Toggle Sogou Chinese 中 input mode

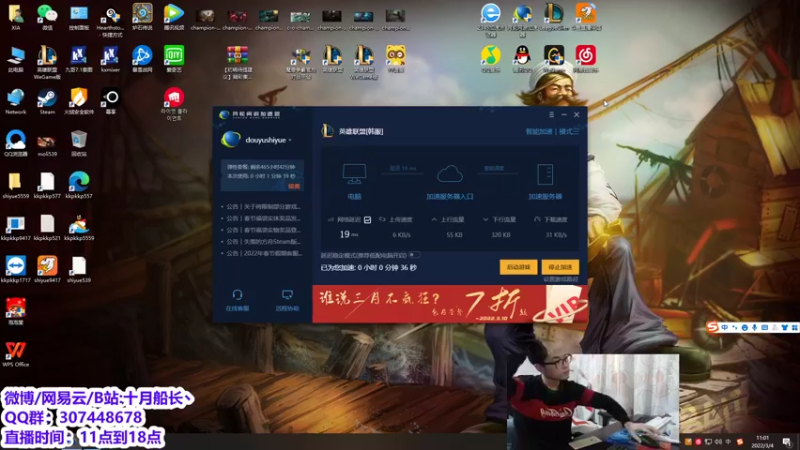(724, 328)
